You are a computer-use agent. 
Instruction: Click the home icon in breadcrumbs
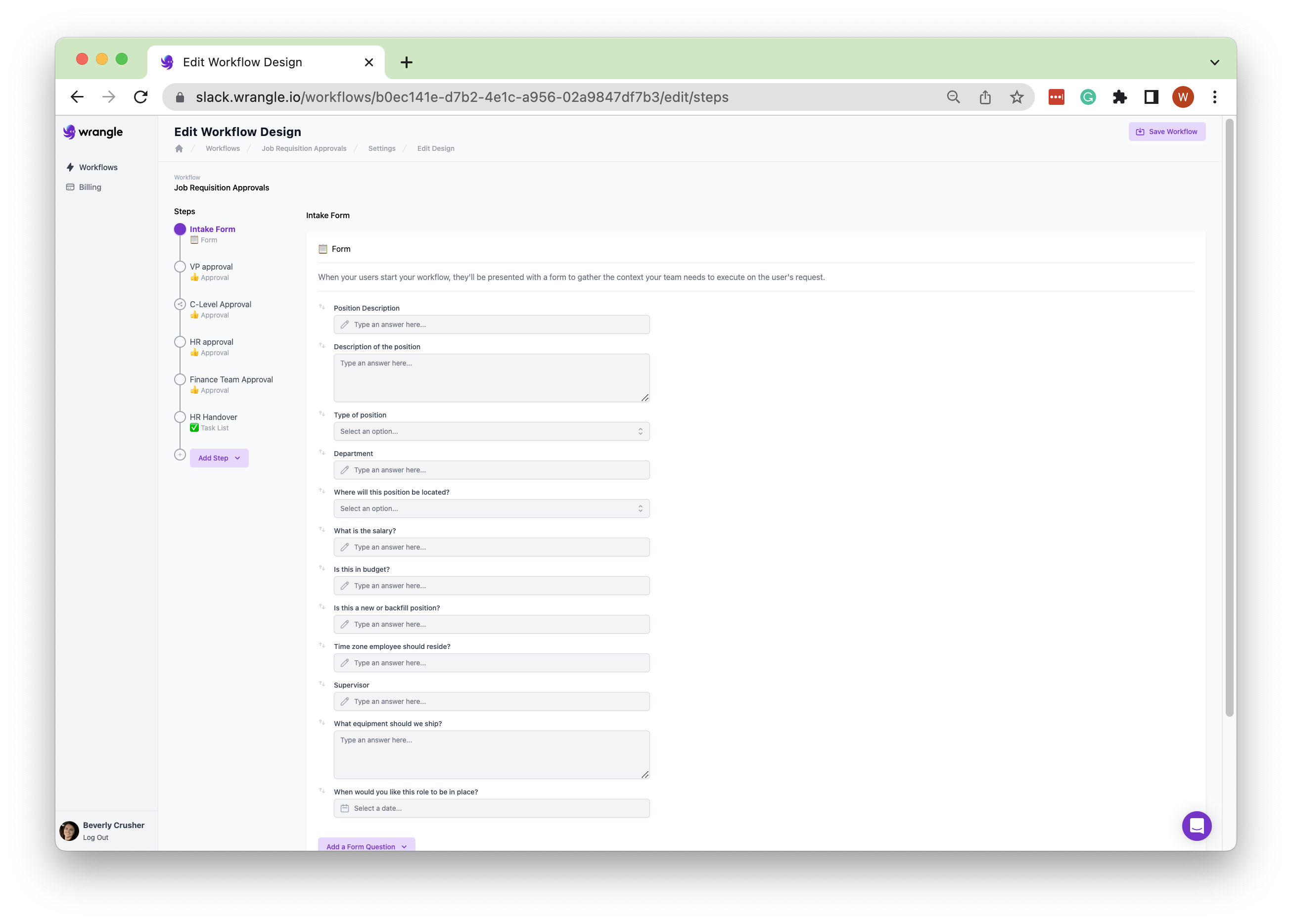pyautogui.click(x=179, y=148)
